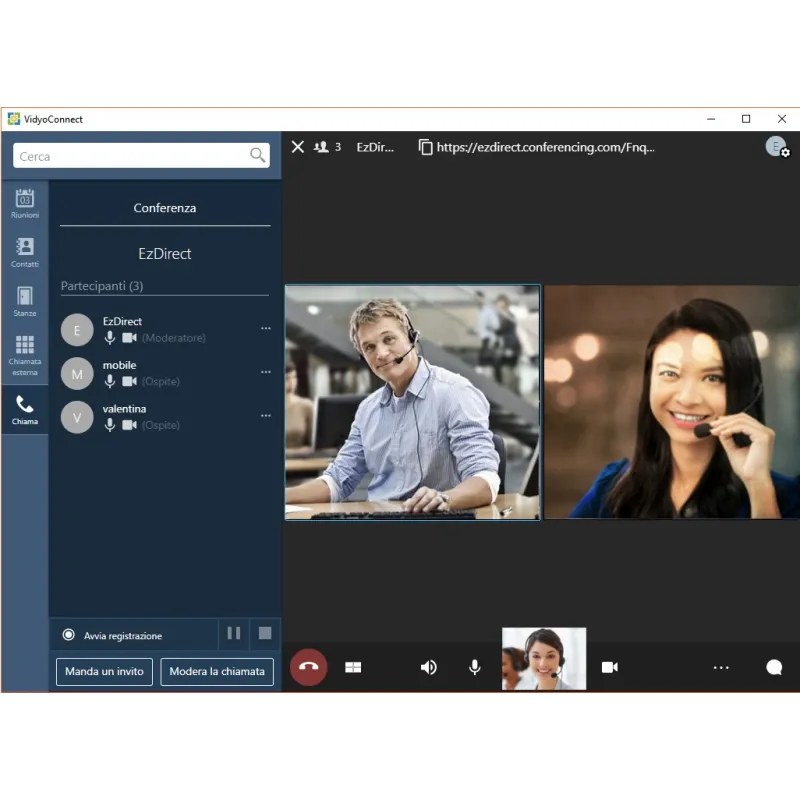This screenshot has height=800, width=800.
Task: Stop the recording
Action: click(265, 634)
